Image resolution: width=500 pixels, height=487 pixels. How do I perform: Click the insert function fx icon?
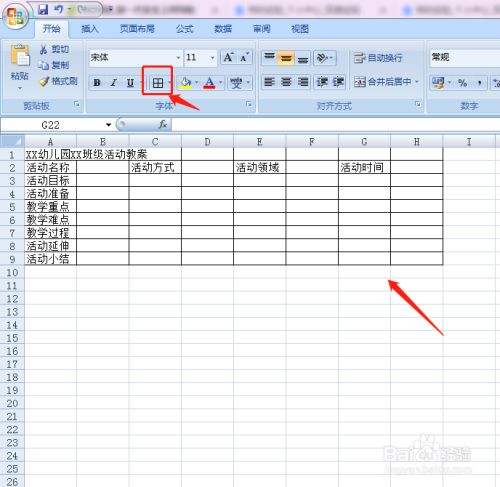tap(163, 125)
